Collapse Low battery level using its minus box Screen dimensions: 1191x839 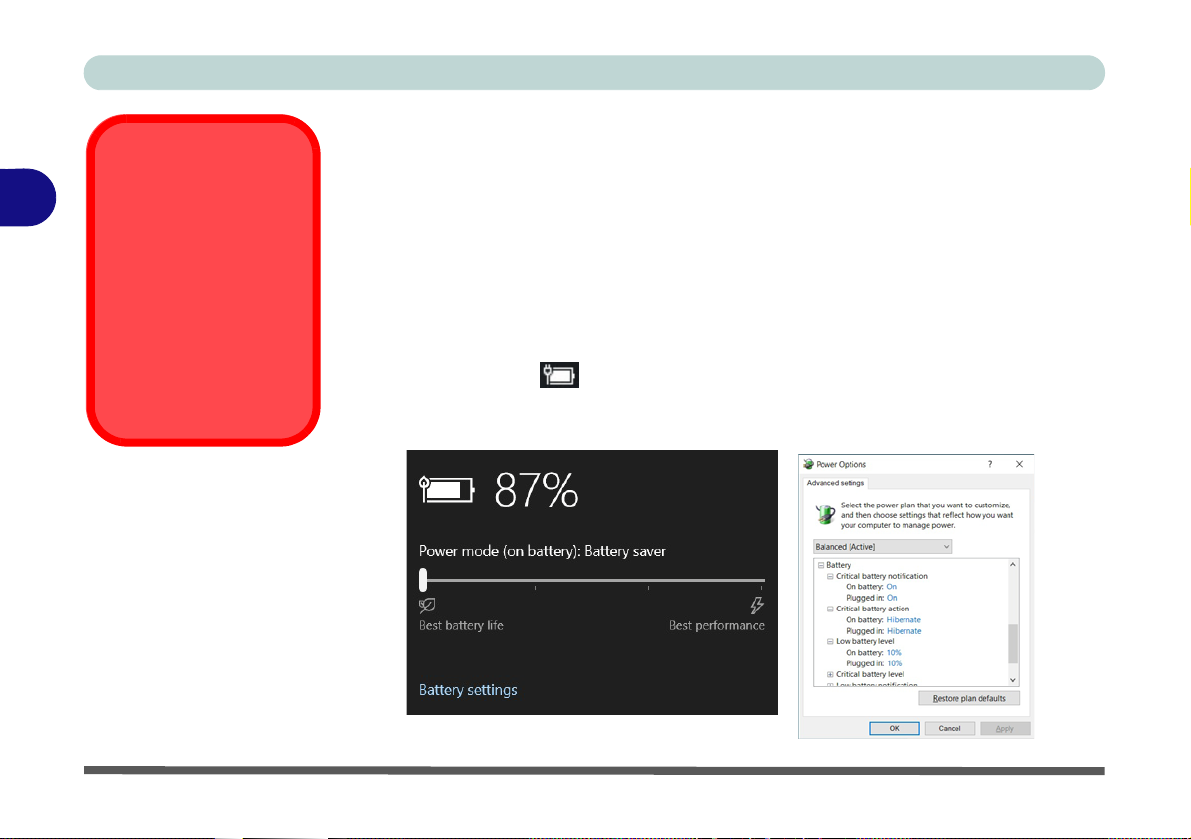click(830, 642)
